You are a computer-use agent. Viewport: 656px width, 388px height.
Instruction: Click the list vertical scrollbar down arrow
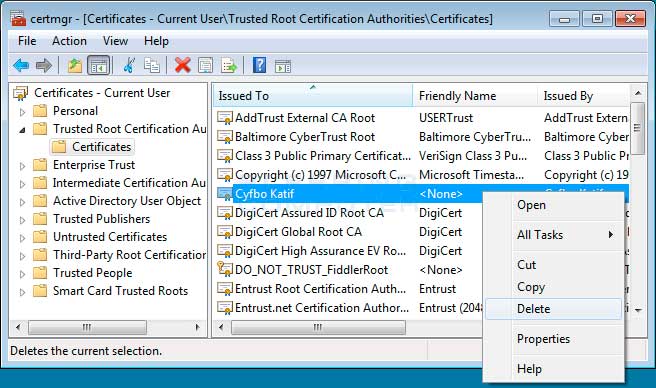tap(638, 311)
